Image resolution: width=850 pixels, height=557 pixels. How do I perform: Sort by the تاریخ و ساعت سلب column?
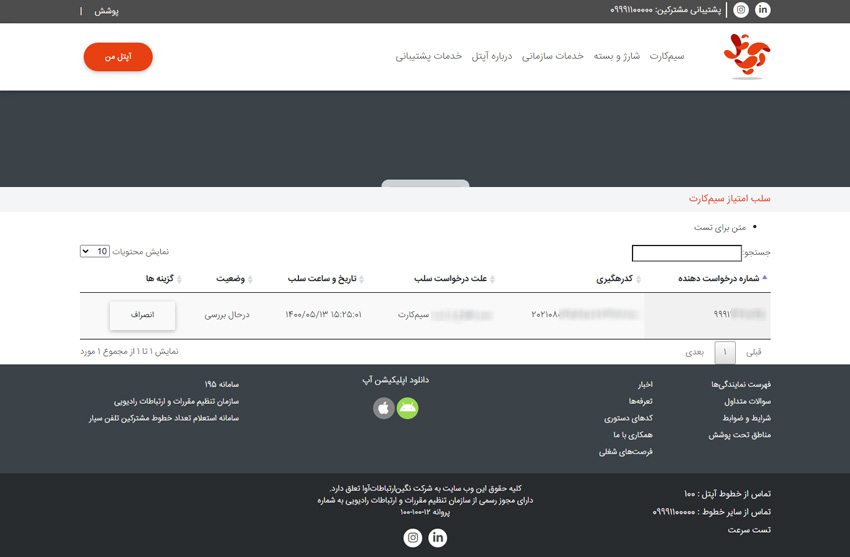[326, 278]
